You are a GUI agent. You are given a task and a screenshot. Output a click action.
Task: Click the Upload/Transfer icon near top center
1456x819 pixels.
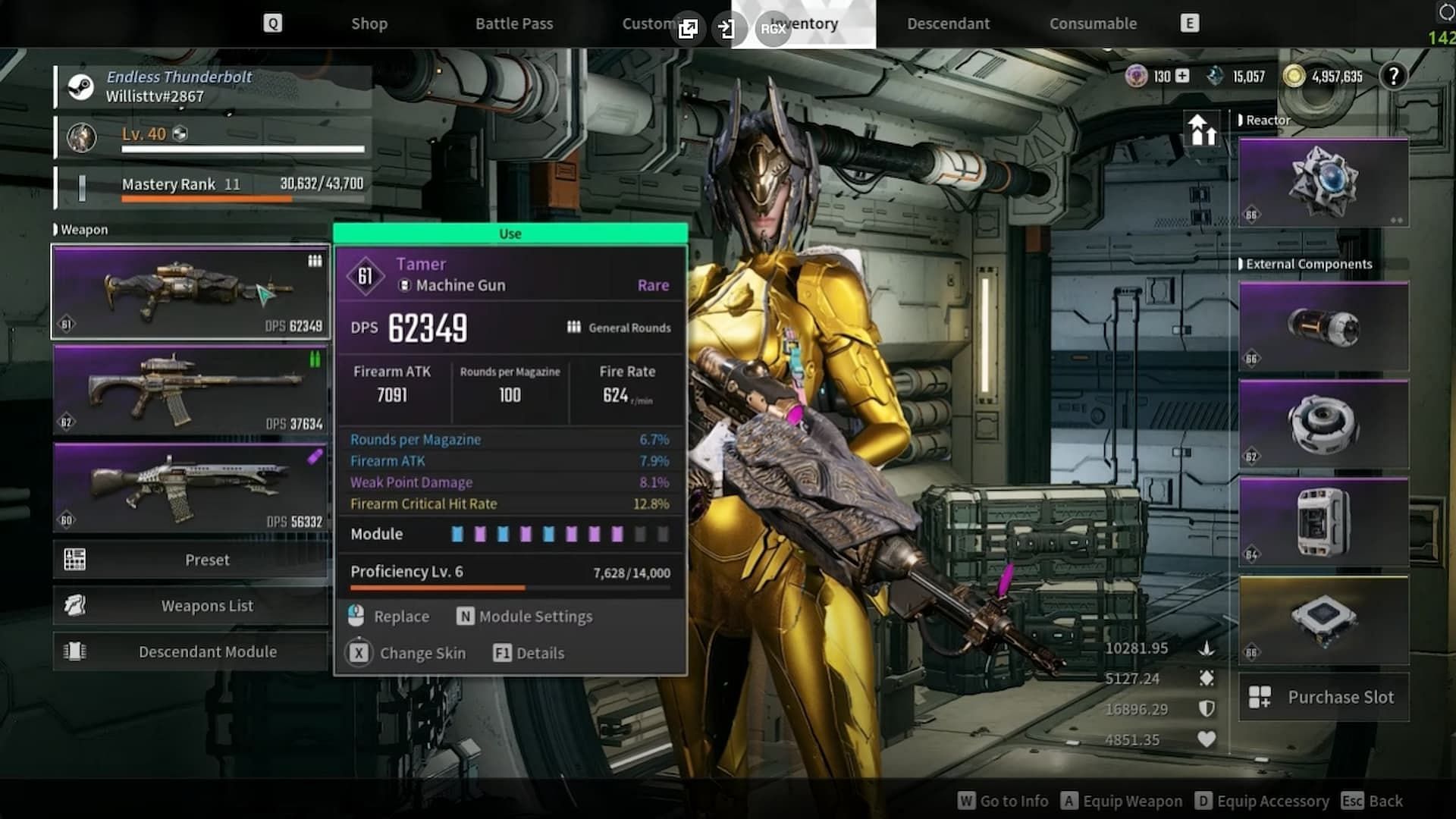(727, 27)
